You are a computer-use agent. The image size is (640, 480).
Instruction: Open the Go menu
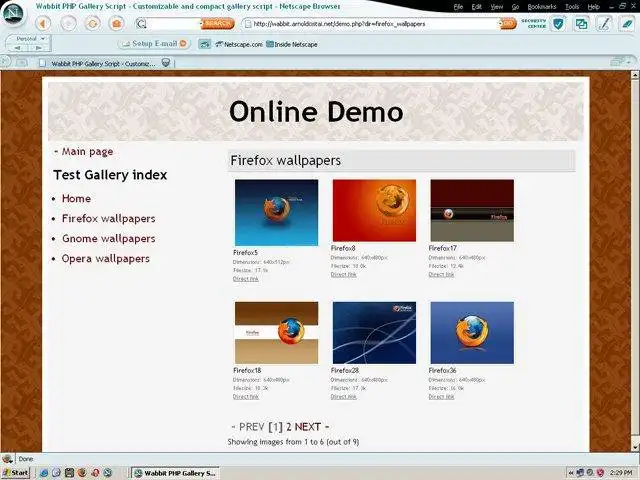[x=515, y=7]
